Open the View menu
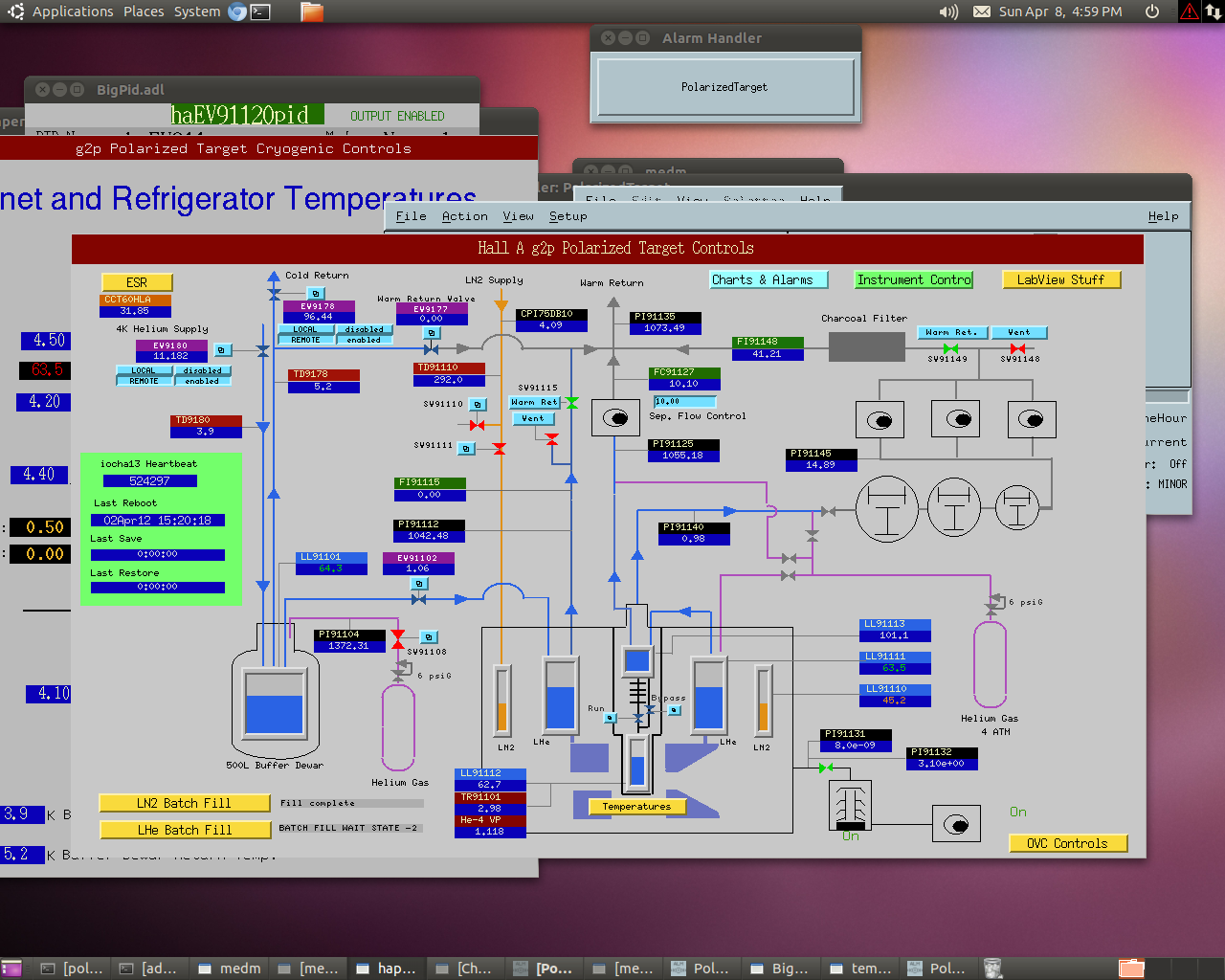 519,216
